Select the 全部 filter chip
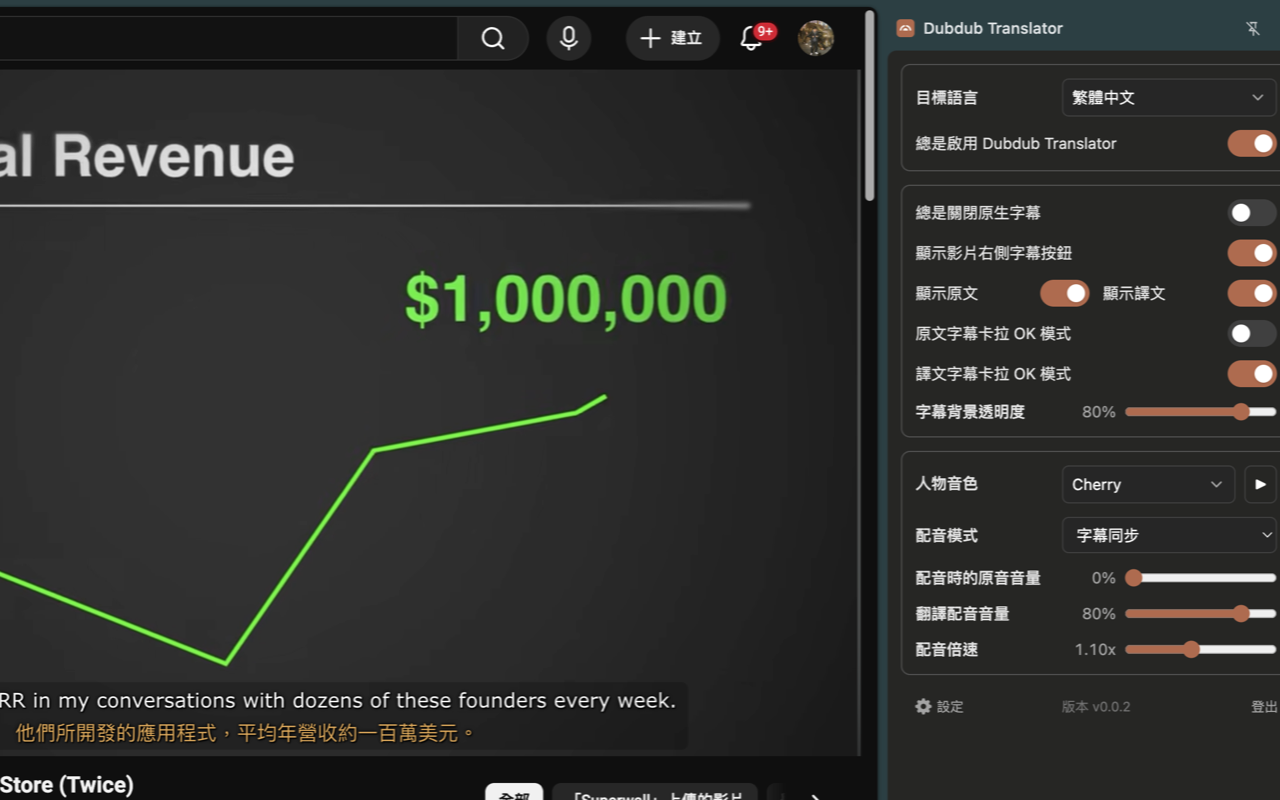The height and width of the screenshot is (800, 1280). [x=514, y=795]
